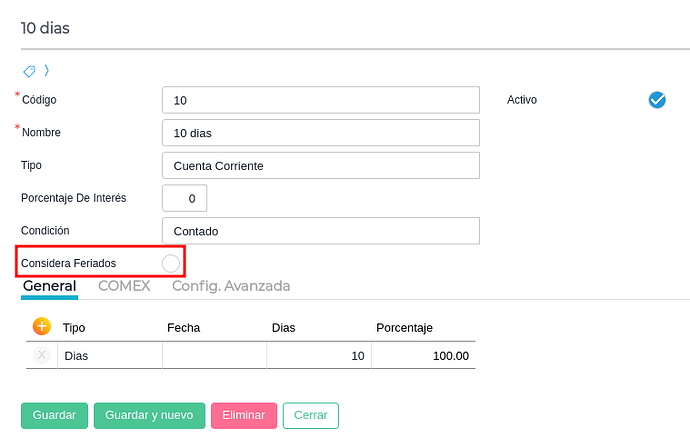This screenshot has width=690, height=438.
Task: Select the General tab
Action: point(50,286)
